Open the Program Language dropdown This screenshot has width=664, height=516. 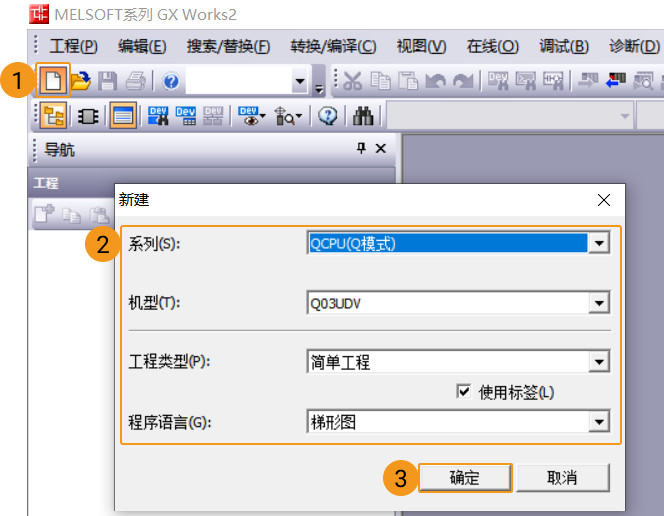click(x=599, y=422)
